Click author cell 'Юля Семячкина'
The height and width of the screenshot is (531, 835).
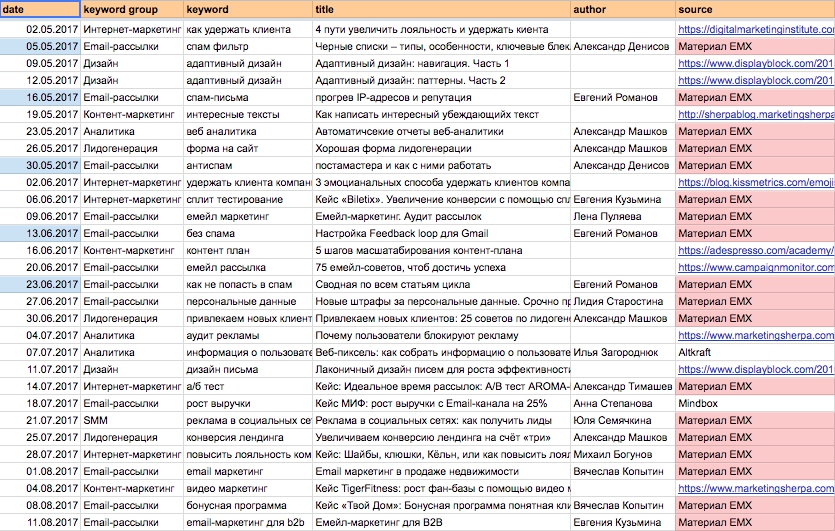(623, 421)
